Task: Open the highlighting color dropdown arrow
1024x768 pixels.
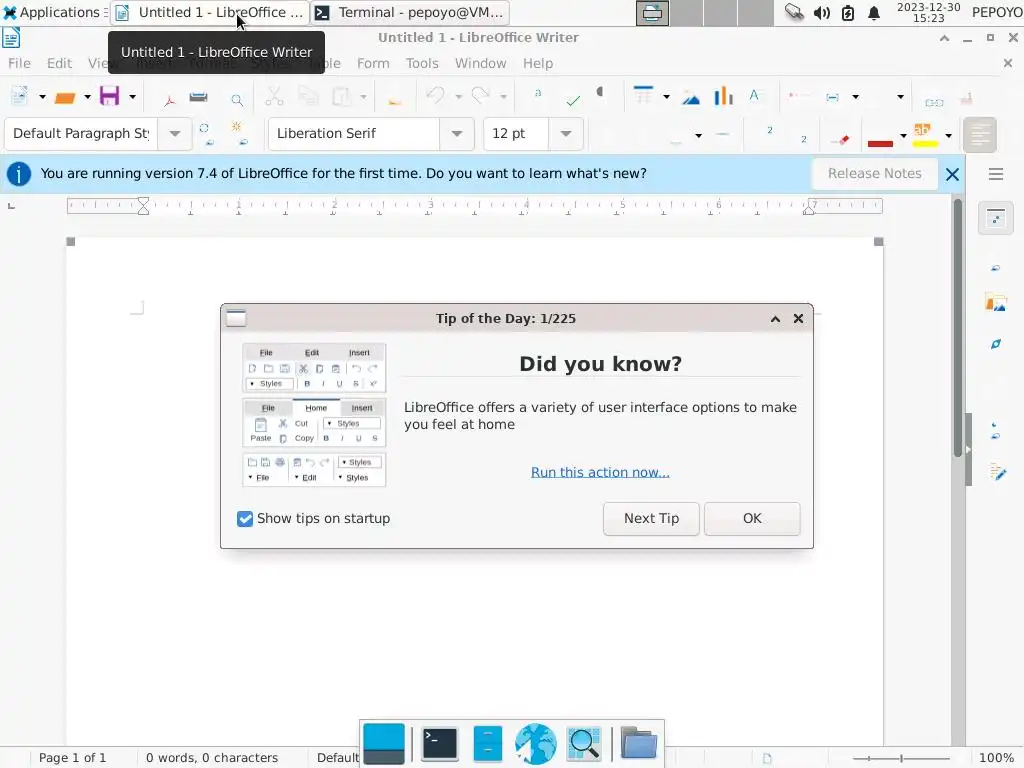Action: click(x=948, y=136)
